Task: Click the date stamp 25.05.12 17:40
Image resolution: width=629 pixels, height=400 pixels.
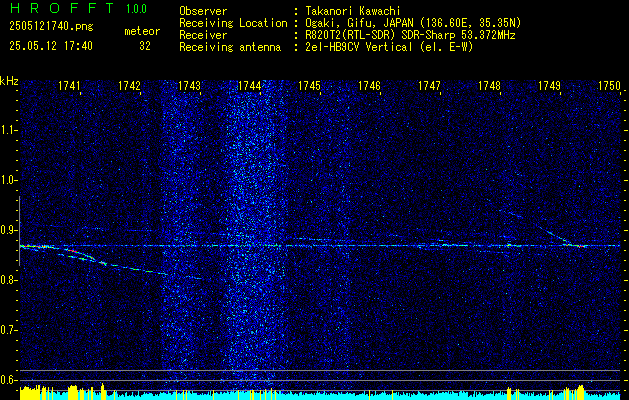Action: click(x=51, y=46)
